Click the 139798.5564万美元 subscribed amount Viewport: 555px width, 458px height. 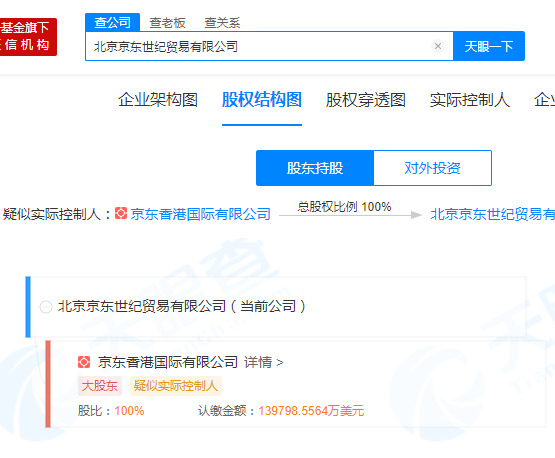click(311, 411)
